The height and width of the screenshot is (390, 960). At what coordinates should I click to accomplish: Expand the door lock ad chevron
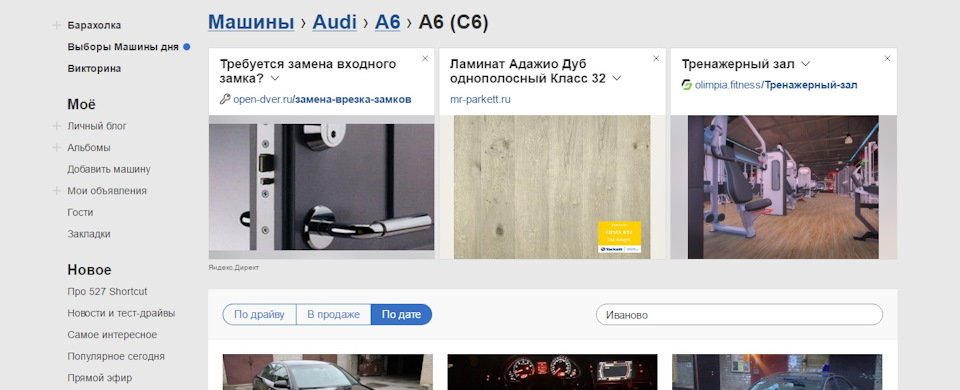tap(275, 78)
